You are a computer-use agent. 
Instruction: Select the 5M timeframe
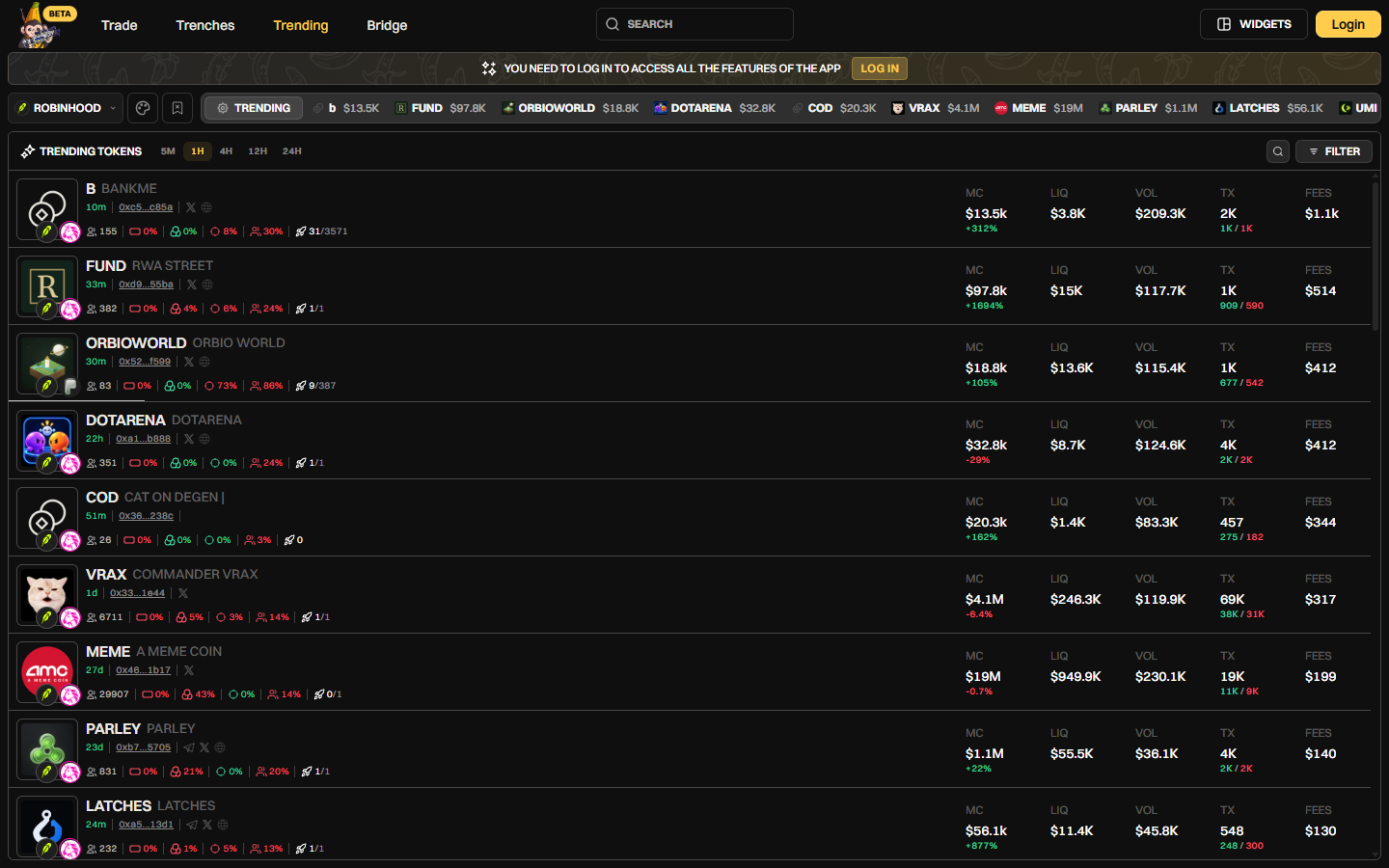[168, 151]
